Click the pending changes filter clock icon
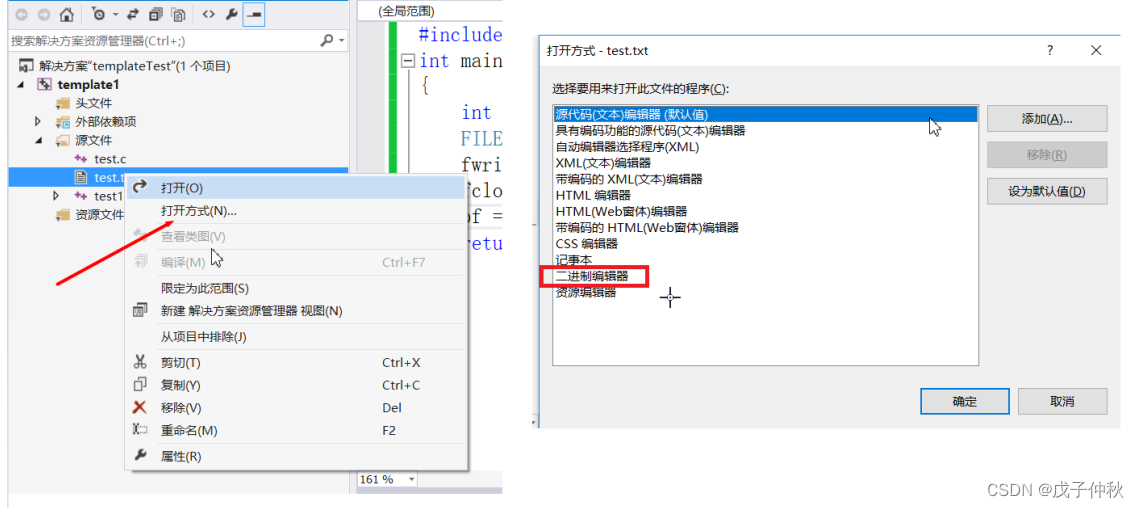The image size is (1139, 508). coord(99,14)
